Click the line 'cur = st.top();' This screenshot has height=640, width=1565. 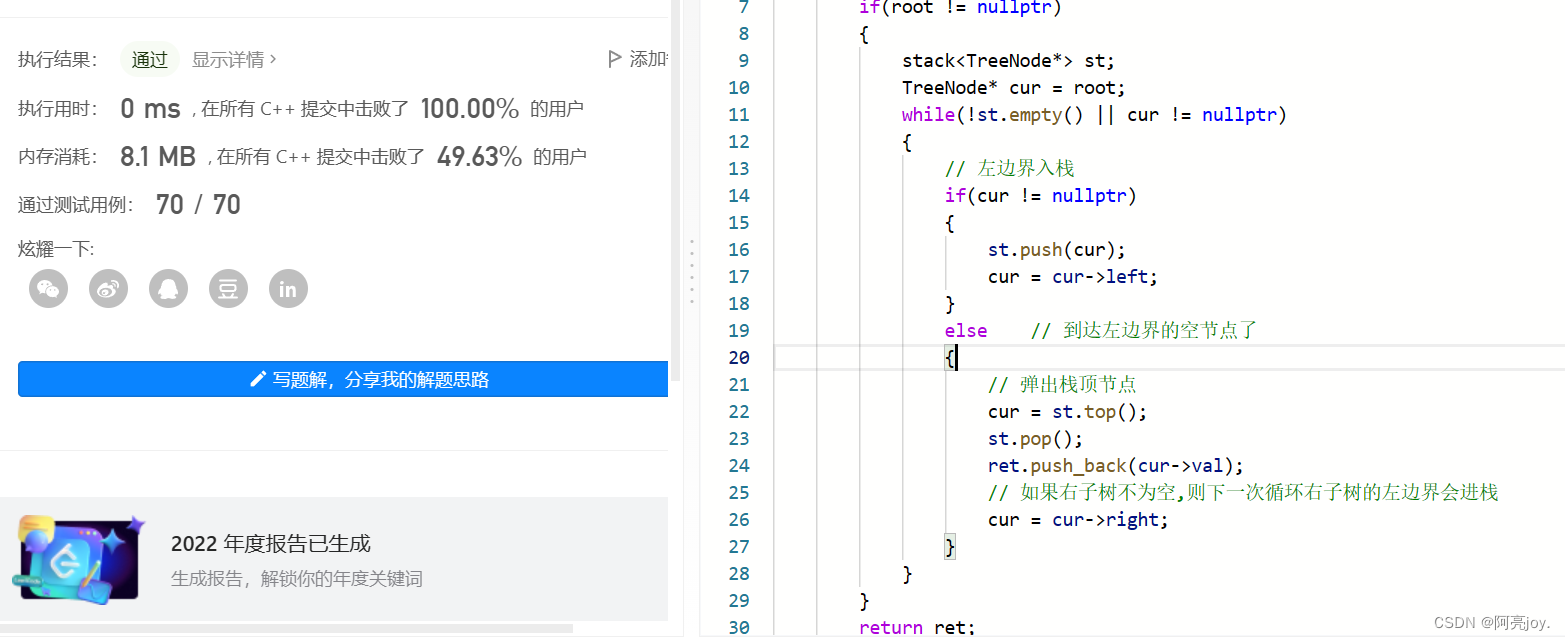pyautogui.click(x=1067, y=412)
